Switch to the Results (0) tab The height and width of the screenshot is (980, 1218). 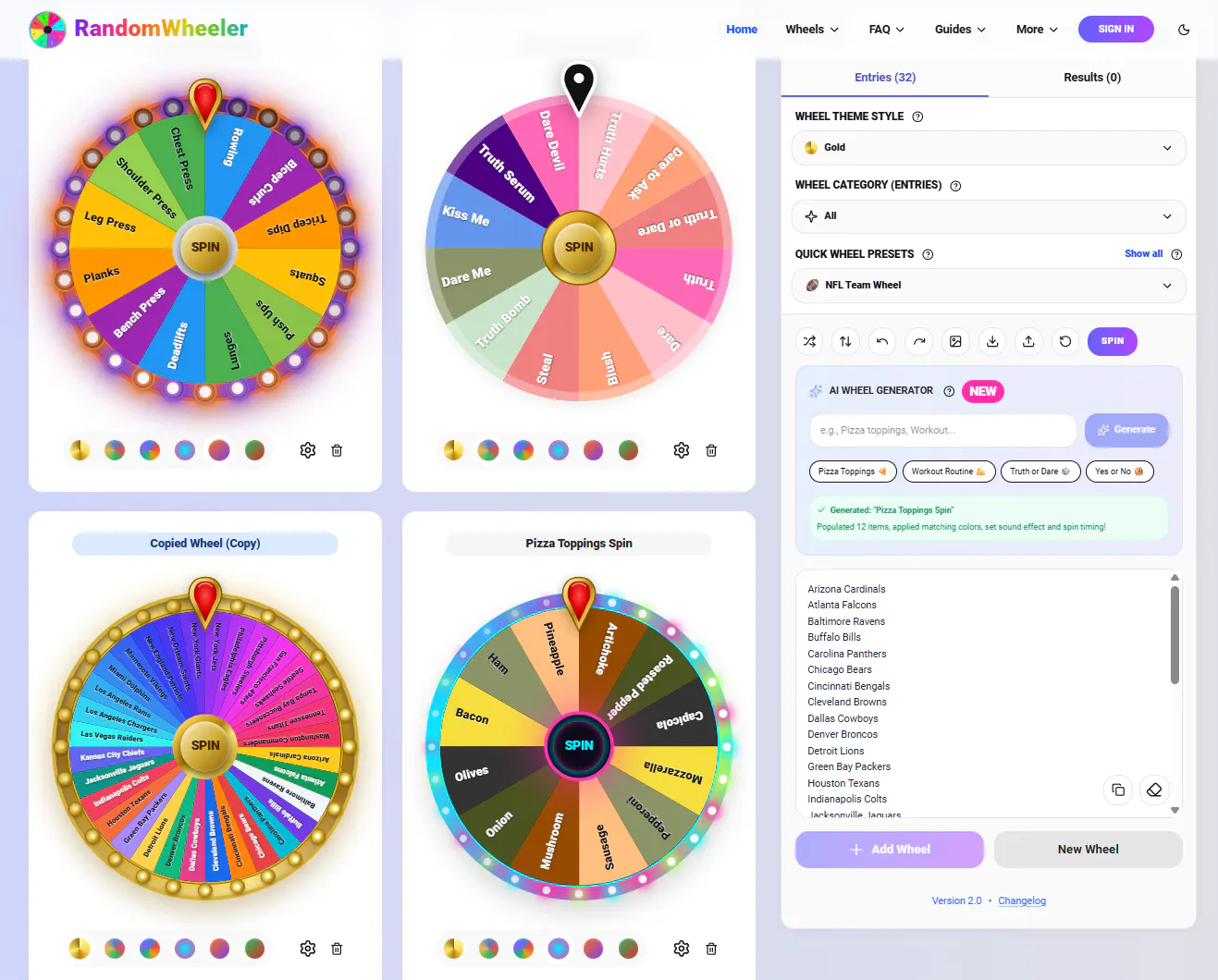point(1092,78)
